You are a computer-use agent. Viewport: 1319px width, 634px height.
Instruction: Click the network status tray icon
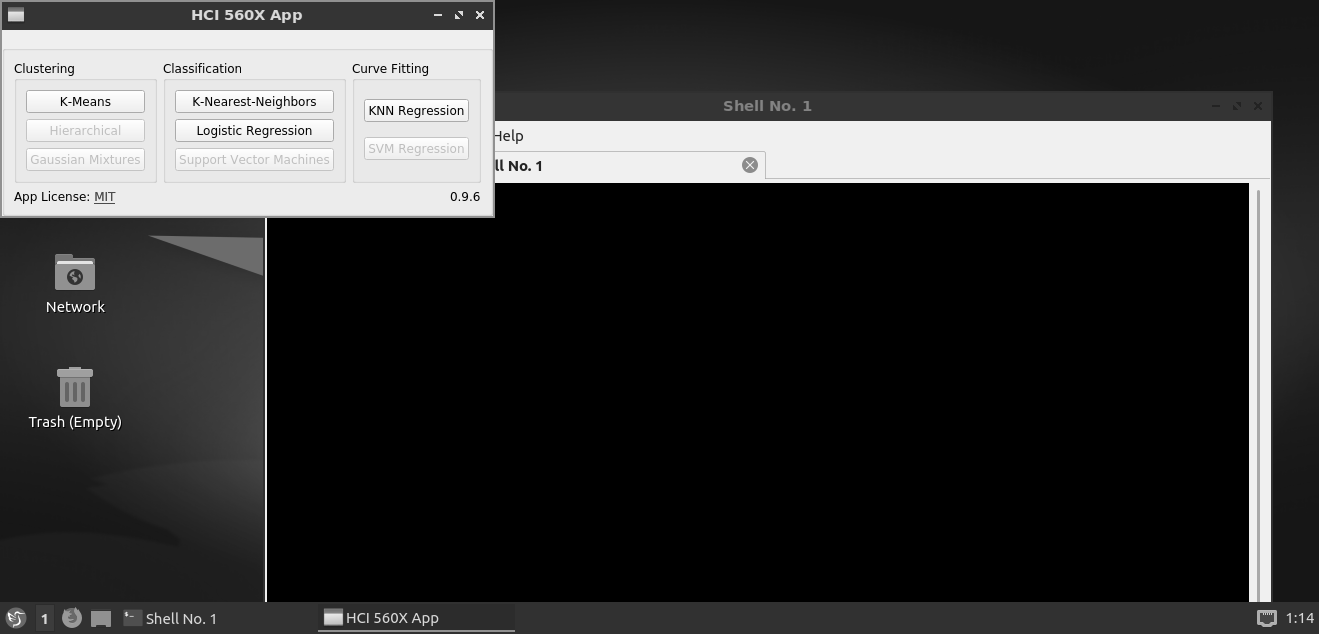pyautogui.click(x=1266, y=618)
